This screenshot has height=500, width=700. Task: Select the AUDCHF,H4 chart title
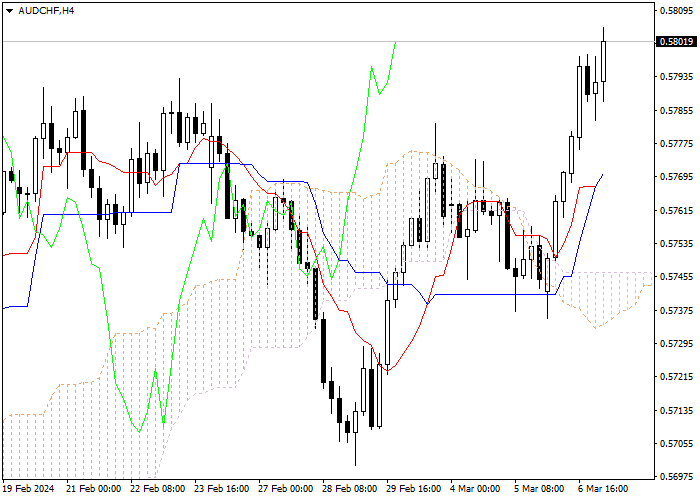coord(46,11)
